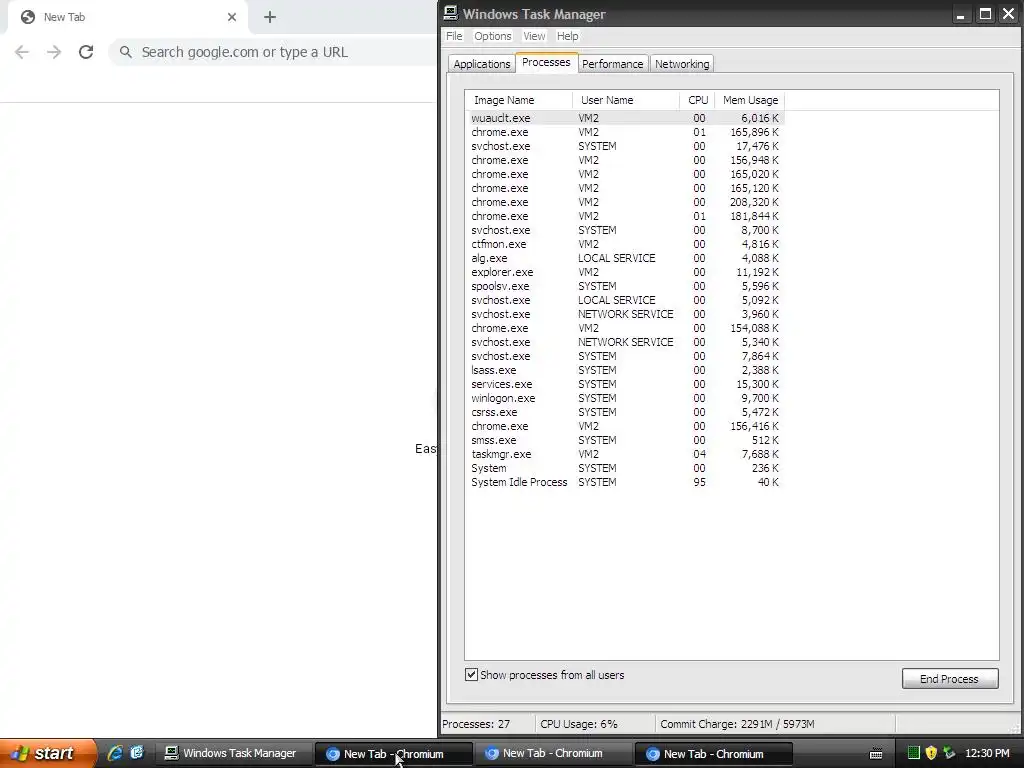This screenshot has height=768, width=1024.
Task: Switch to the Applications tab
Action: point(481,63)
